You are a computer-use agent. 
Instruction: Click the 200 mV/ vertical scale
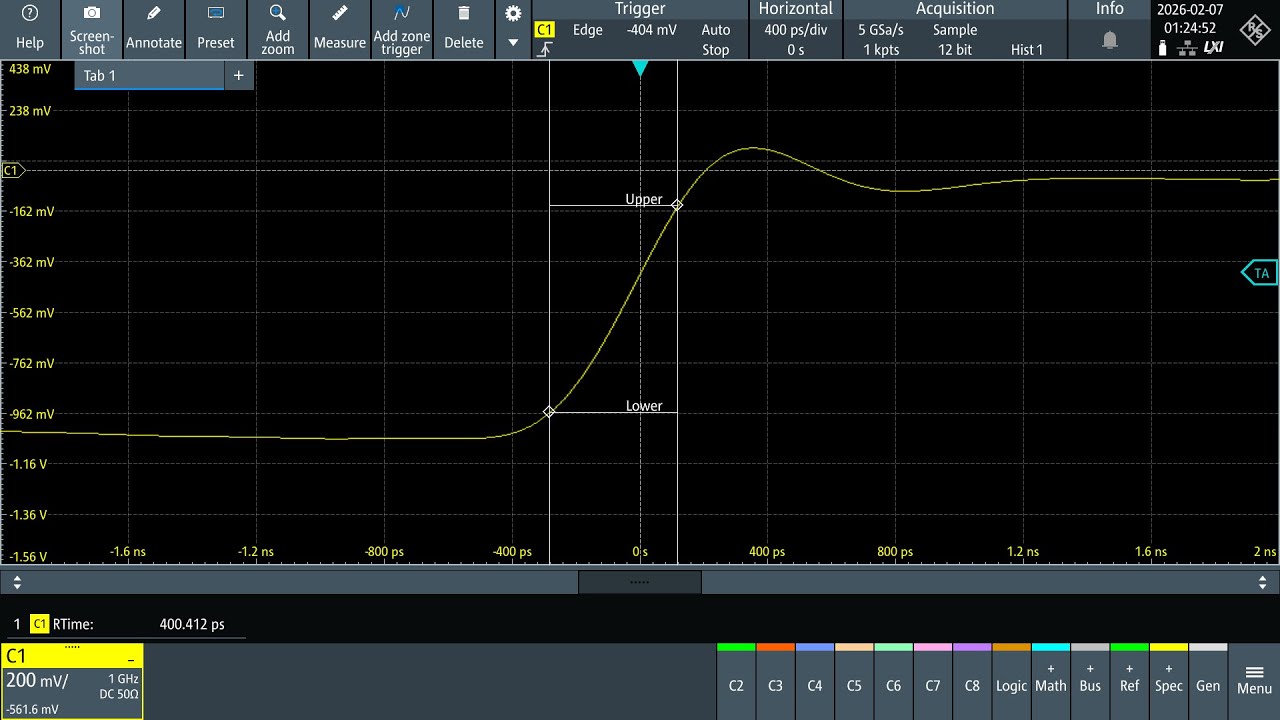tap(37, 681)
